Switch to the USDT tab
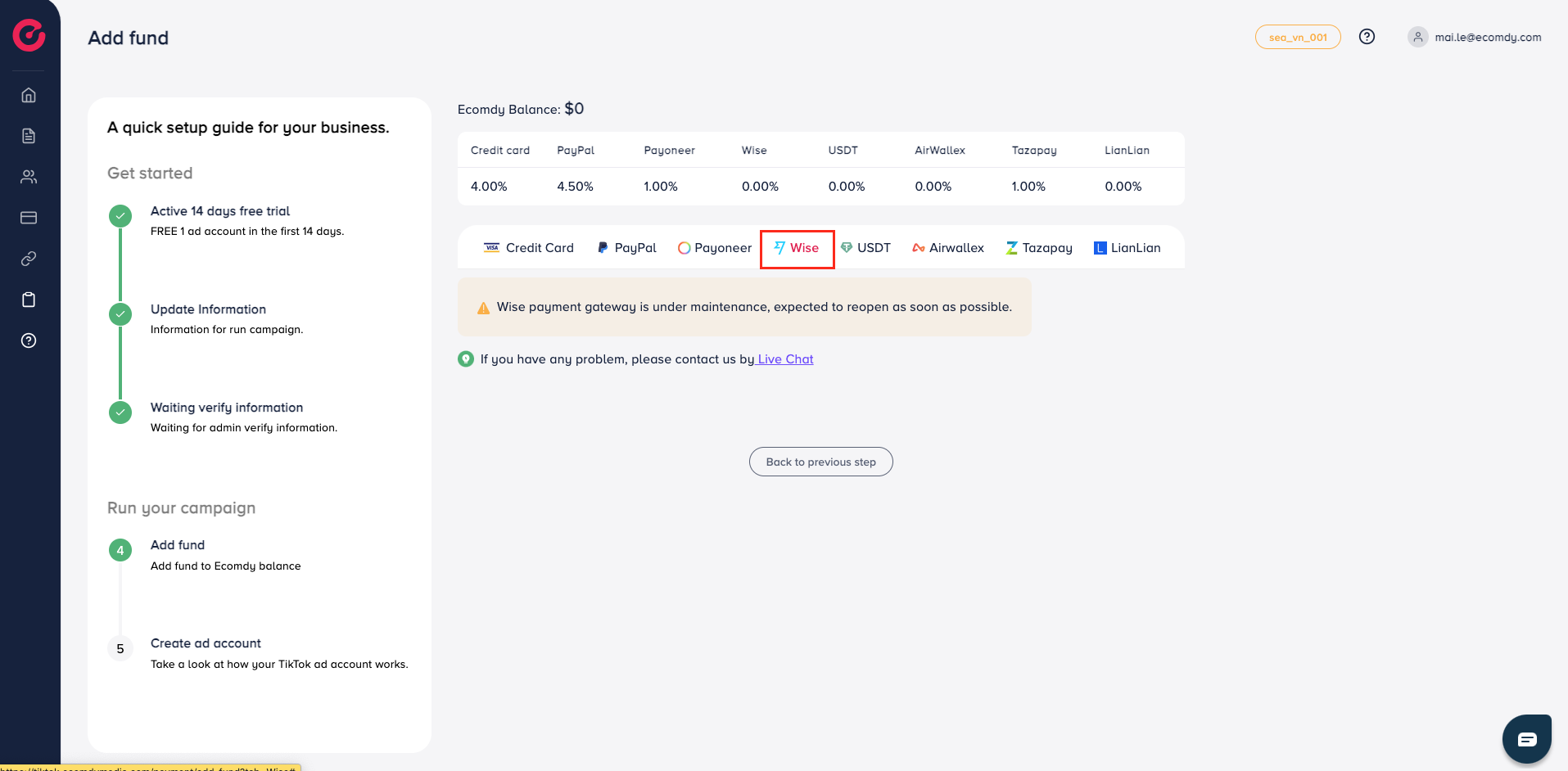Image resolution: width=1568 pixels, height=771 pixels. point(865,248)
